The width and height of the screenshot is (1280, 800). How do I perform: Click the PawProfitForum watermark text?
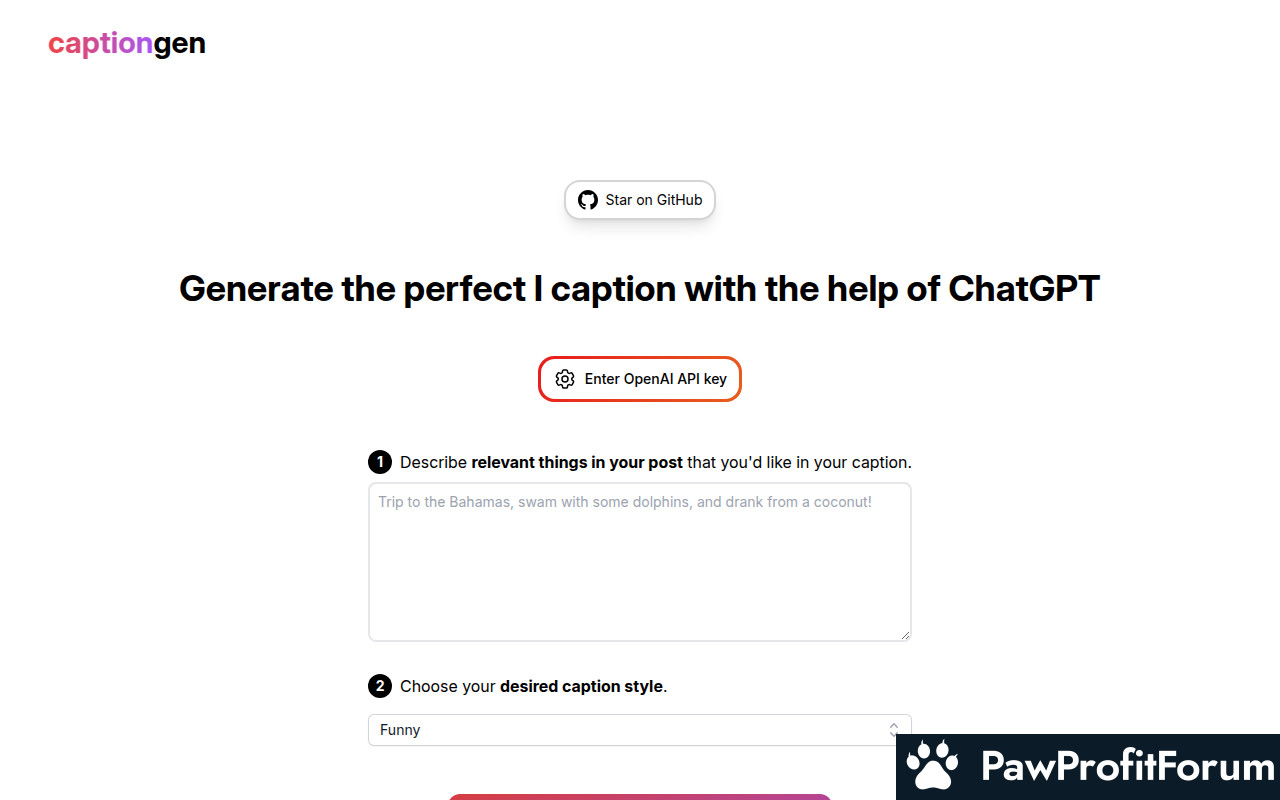point(1127,767)
